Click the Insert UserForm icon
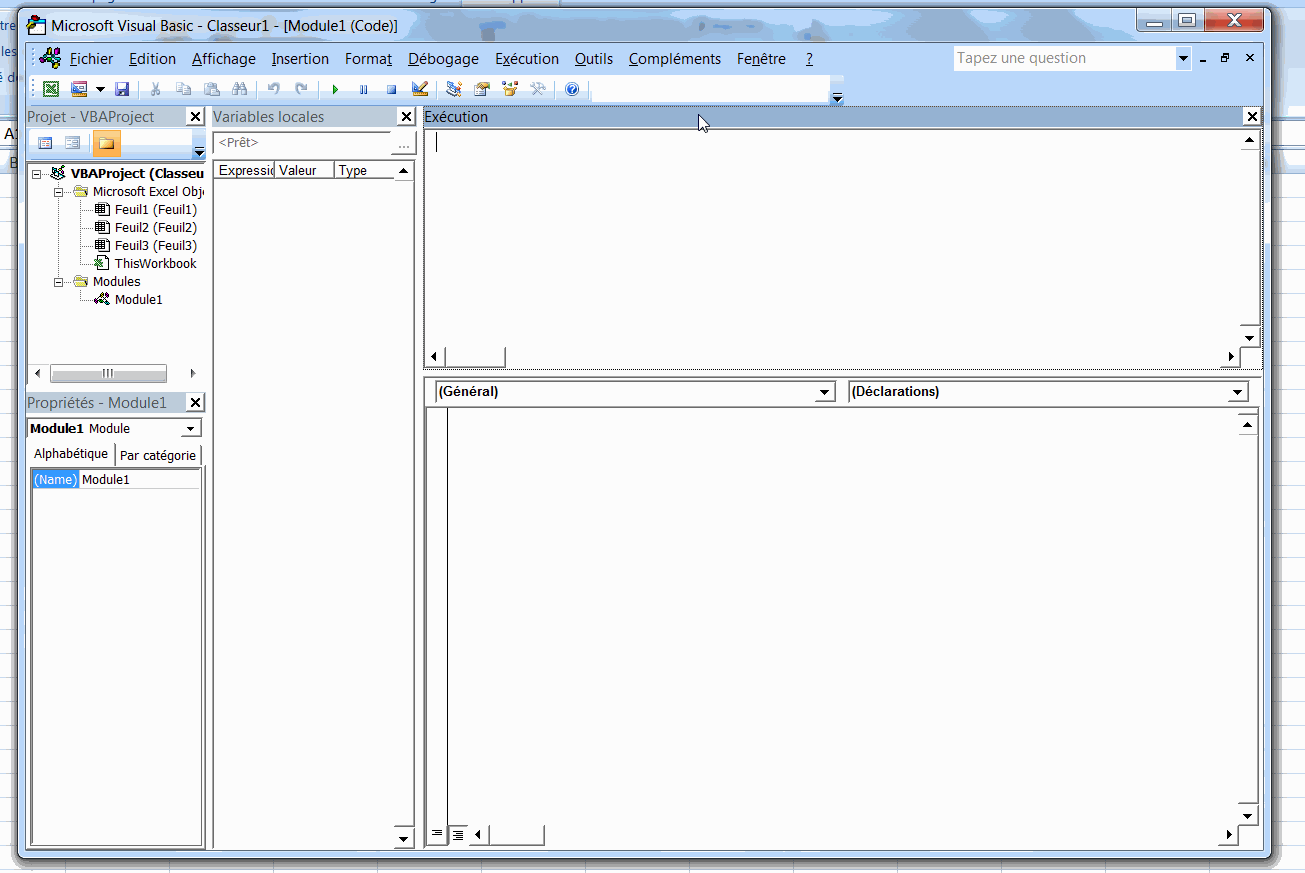1305x873 pixels. click(x=79, y=89)
